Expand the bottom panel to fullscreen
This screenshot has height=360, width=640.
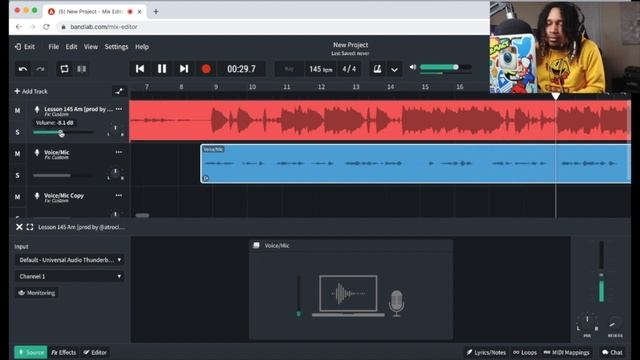30,227
